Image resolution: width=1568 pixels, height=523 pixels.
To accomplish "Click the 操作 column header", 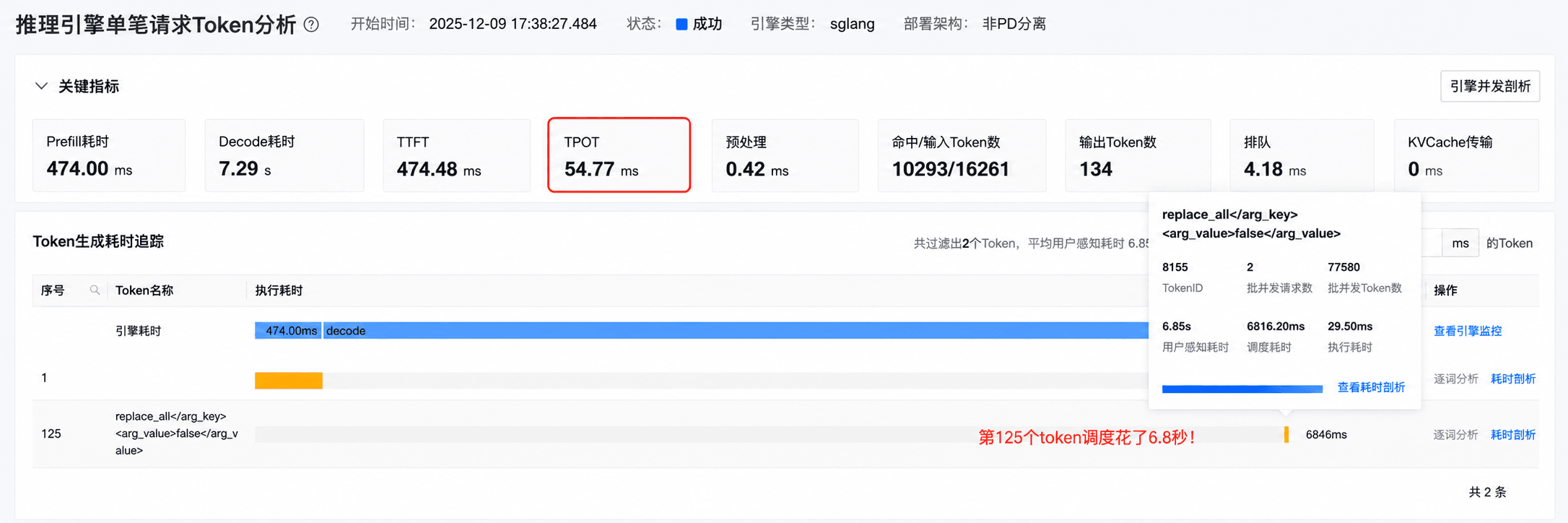I will [x=1445, y=290].
